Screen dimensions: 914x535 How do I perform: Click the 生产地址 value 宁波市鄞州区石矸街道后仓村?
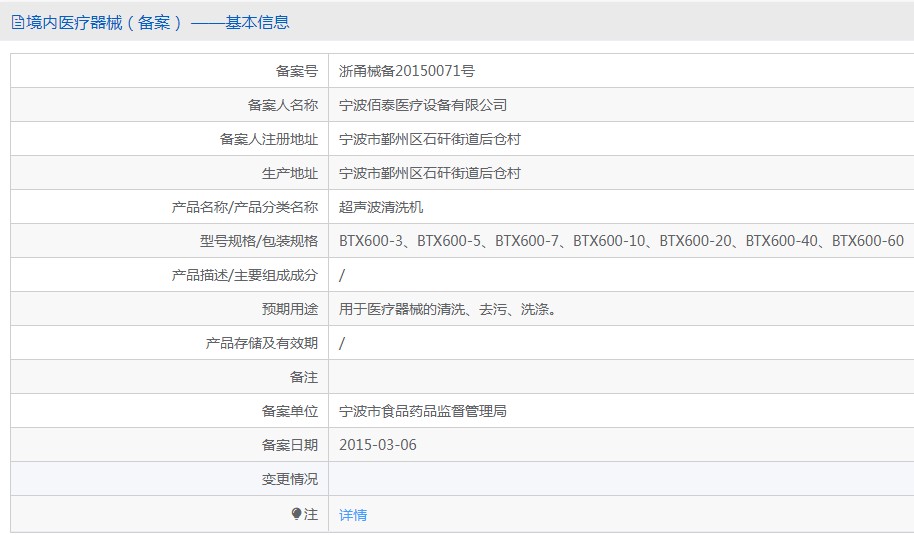tap(430, 173)
